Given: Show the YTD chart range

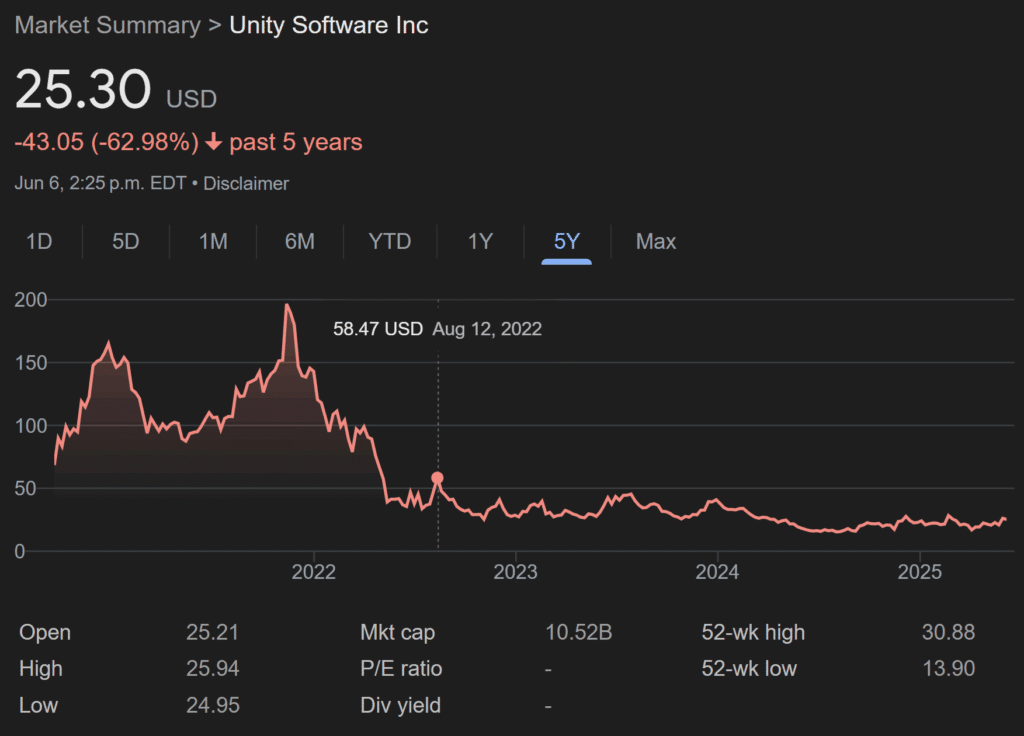Looking at the screenshot, I should 390,242.
